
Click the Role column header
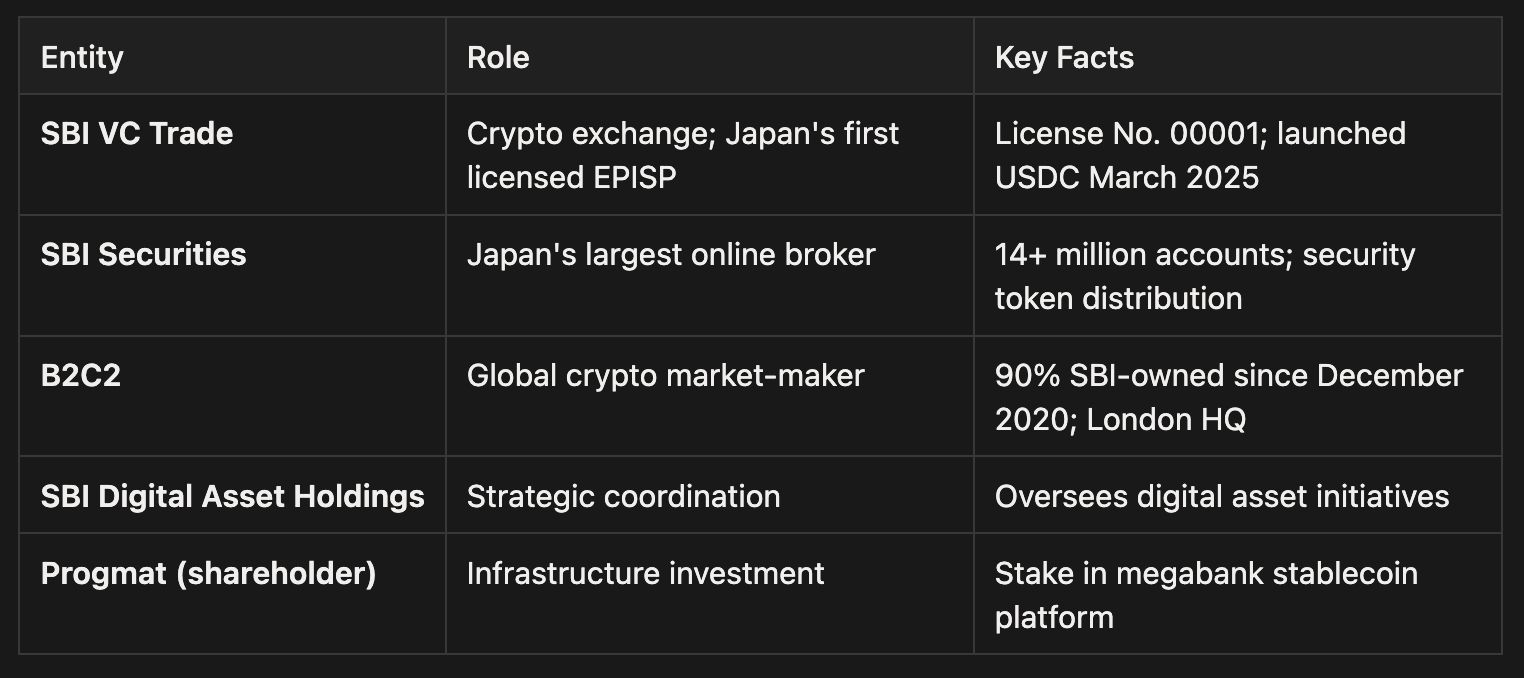[498, 57]
